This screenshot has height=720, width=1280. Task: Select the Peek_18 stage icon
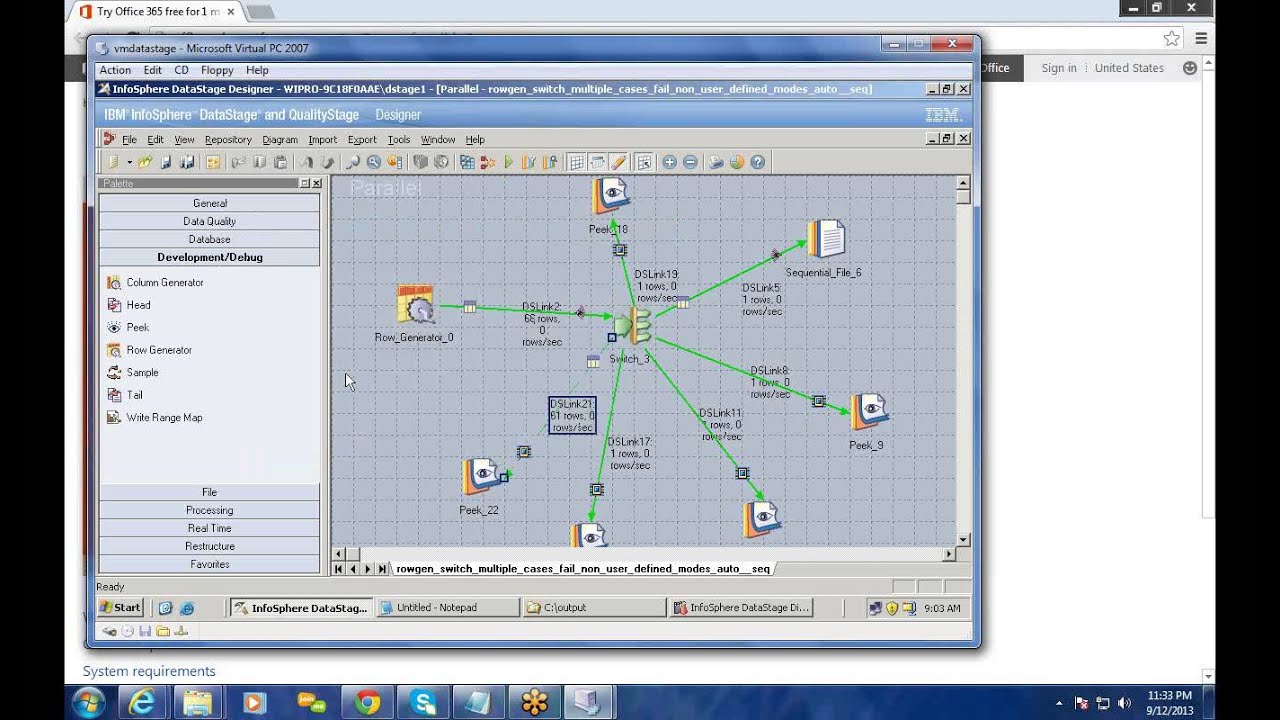(610, 196)
